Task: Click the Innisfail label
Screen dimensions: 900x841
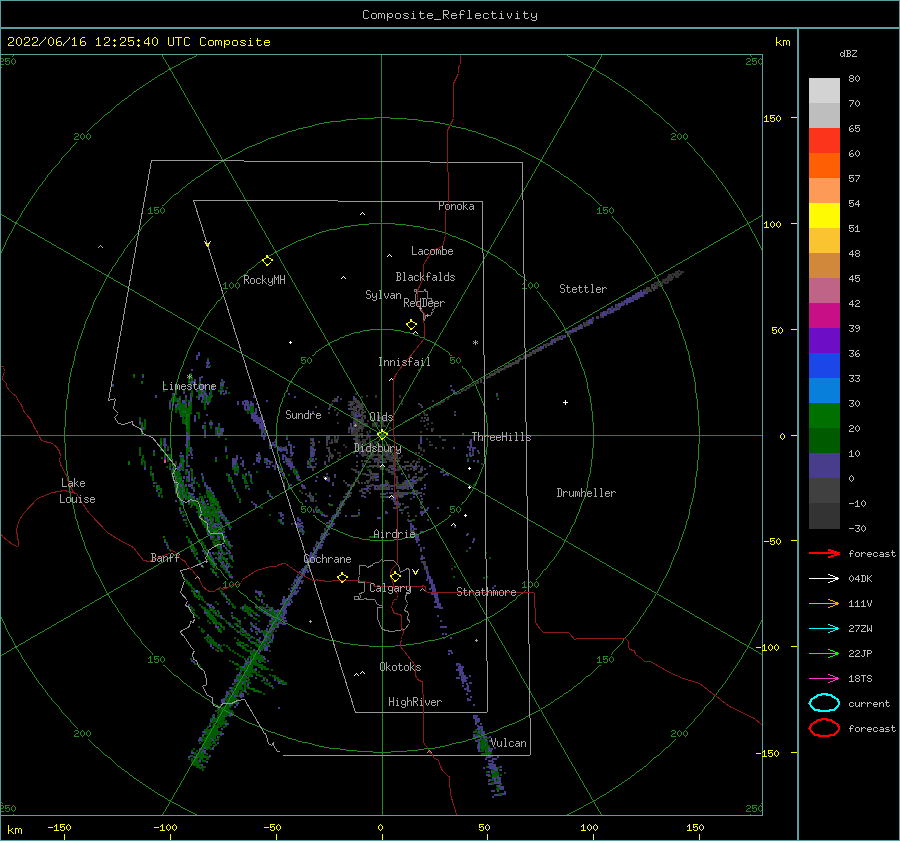Action: tap(404, 362)
